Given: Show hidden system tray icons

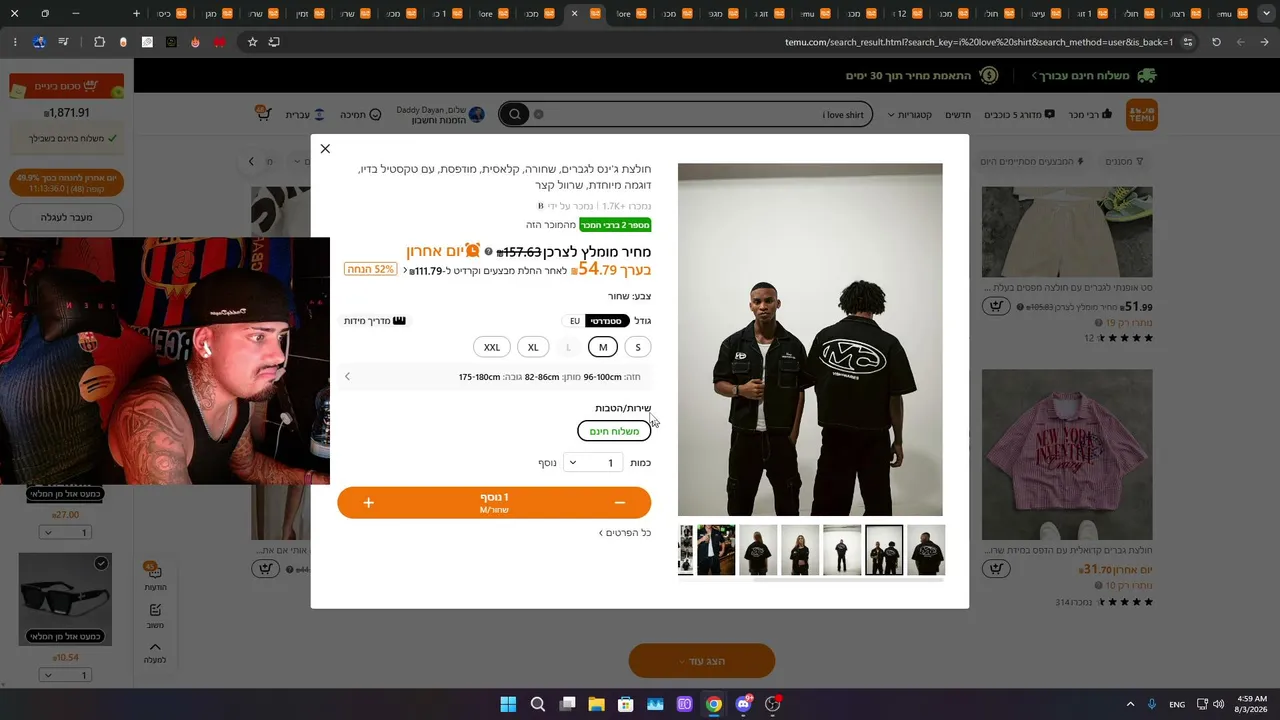Looking at the screenshot, I should [x=1130, y=704].
